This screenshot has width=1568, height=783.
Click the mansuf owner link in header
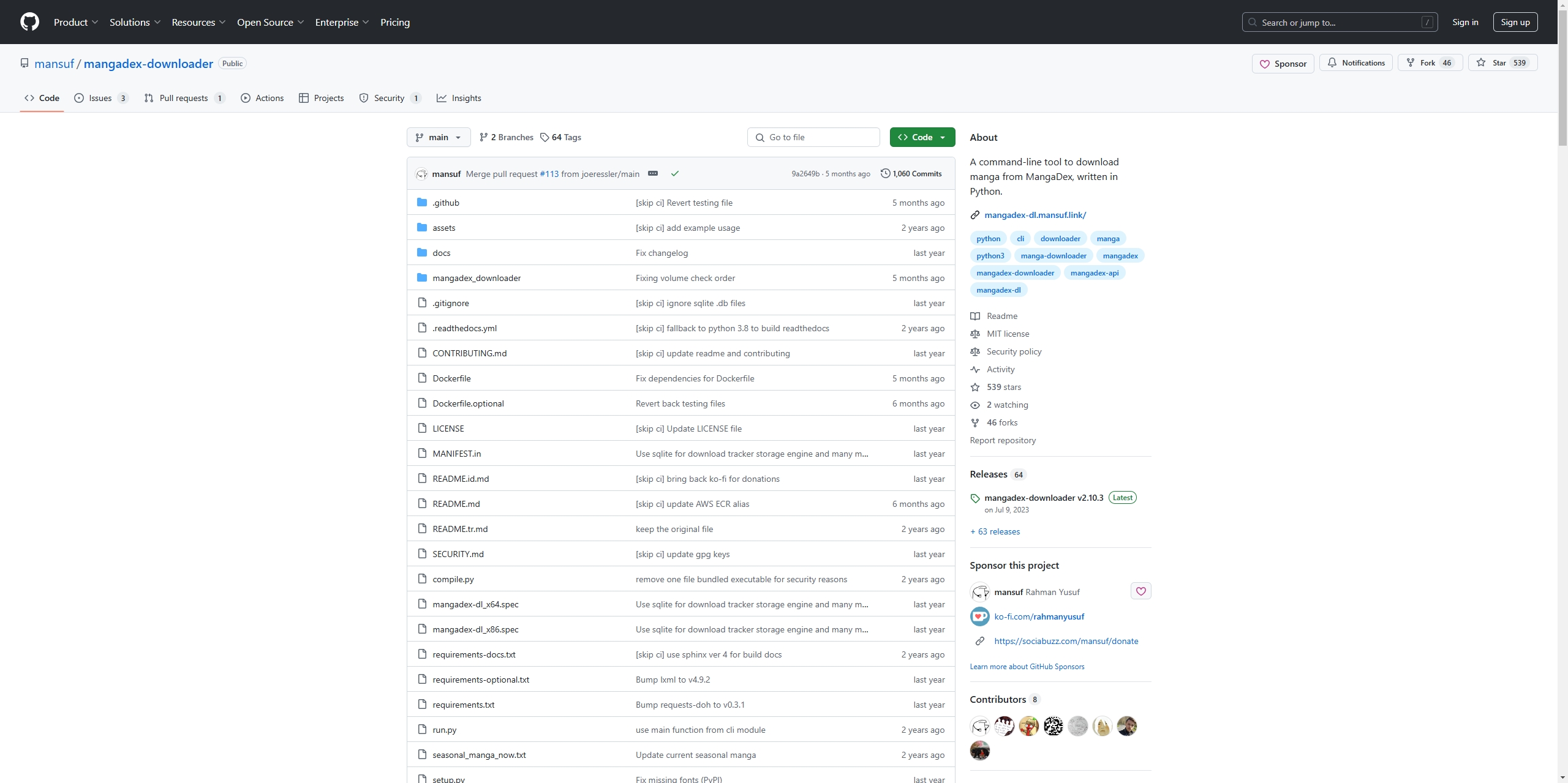pyautogui.click(x=54, y=64)
